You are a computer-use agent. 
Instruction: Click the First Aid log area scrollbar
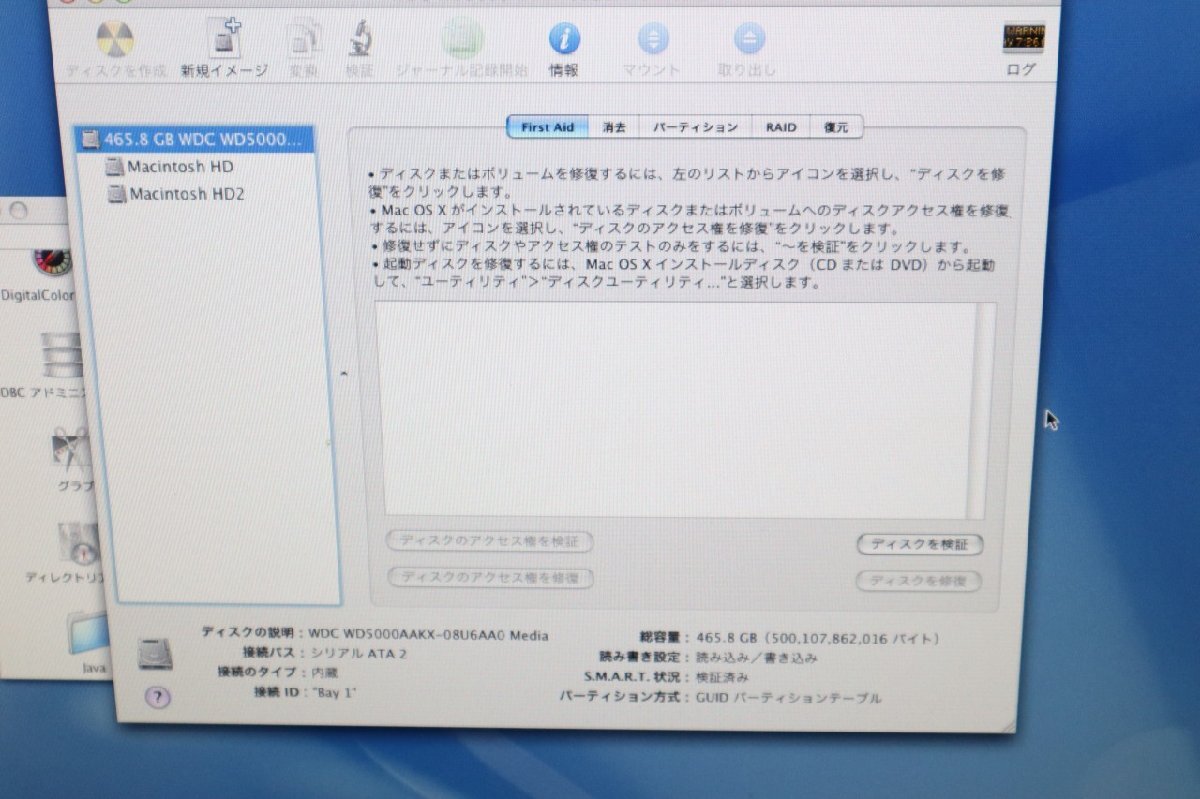coord(981,410)
